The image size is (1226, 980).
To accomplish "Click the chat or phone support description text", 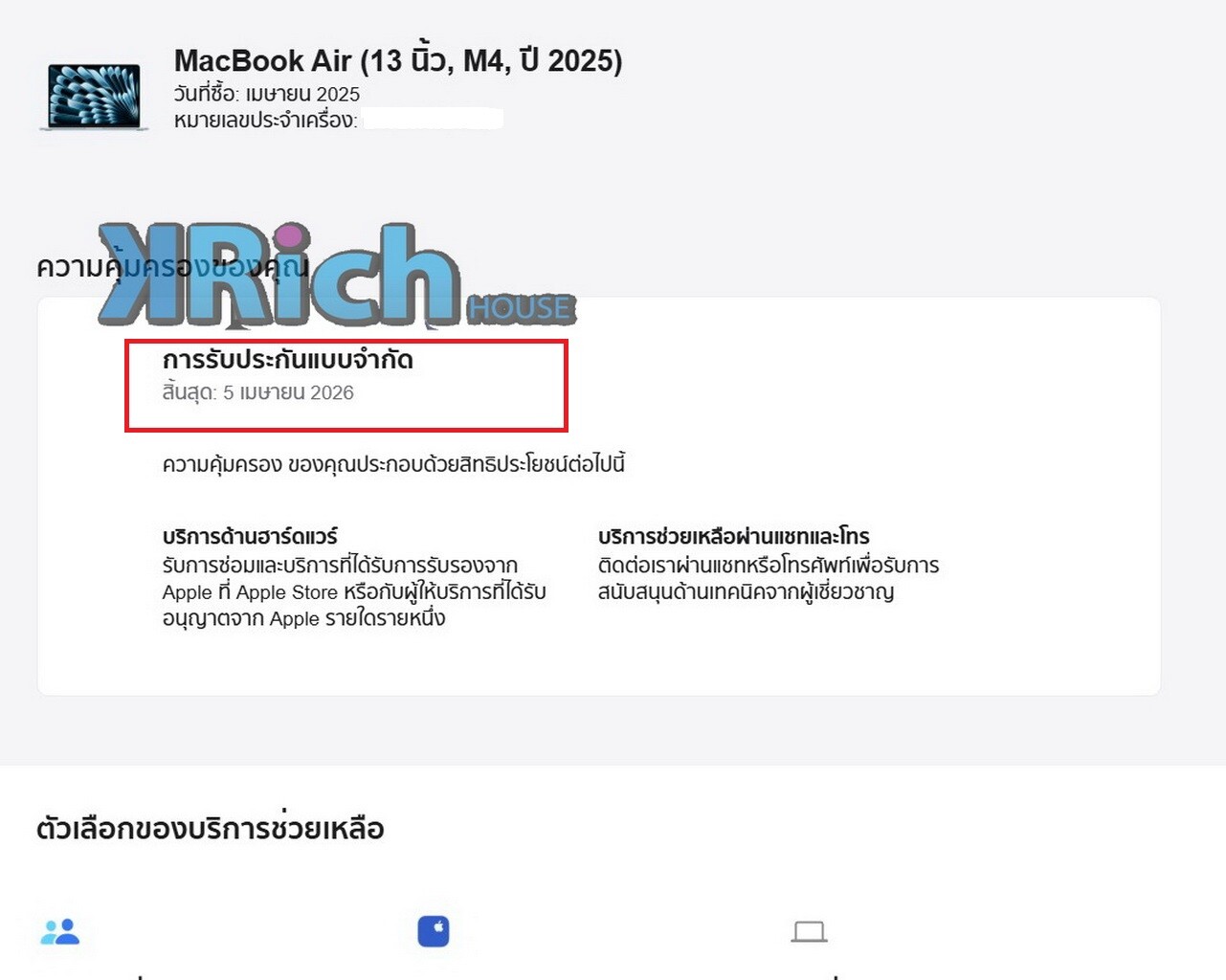I will [x=769, y=578].
